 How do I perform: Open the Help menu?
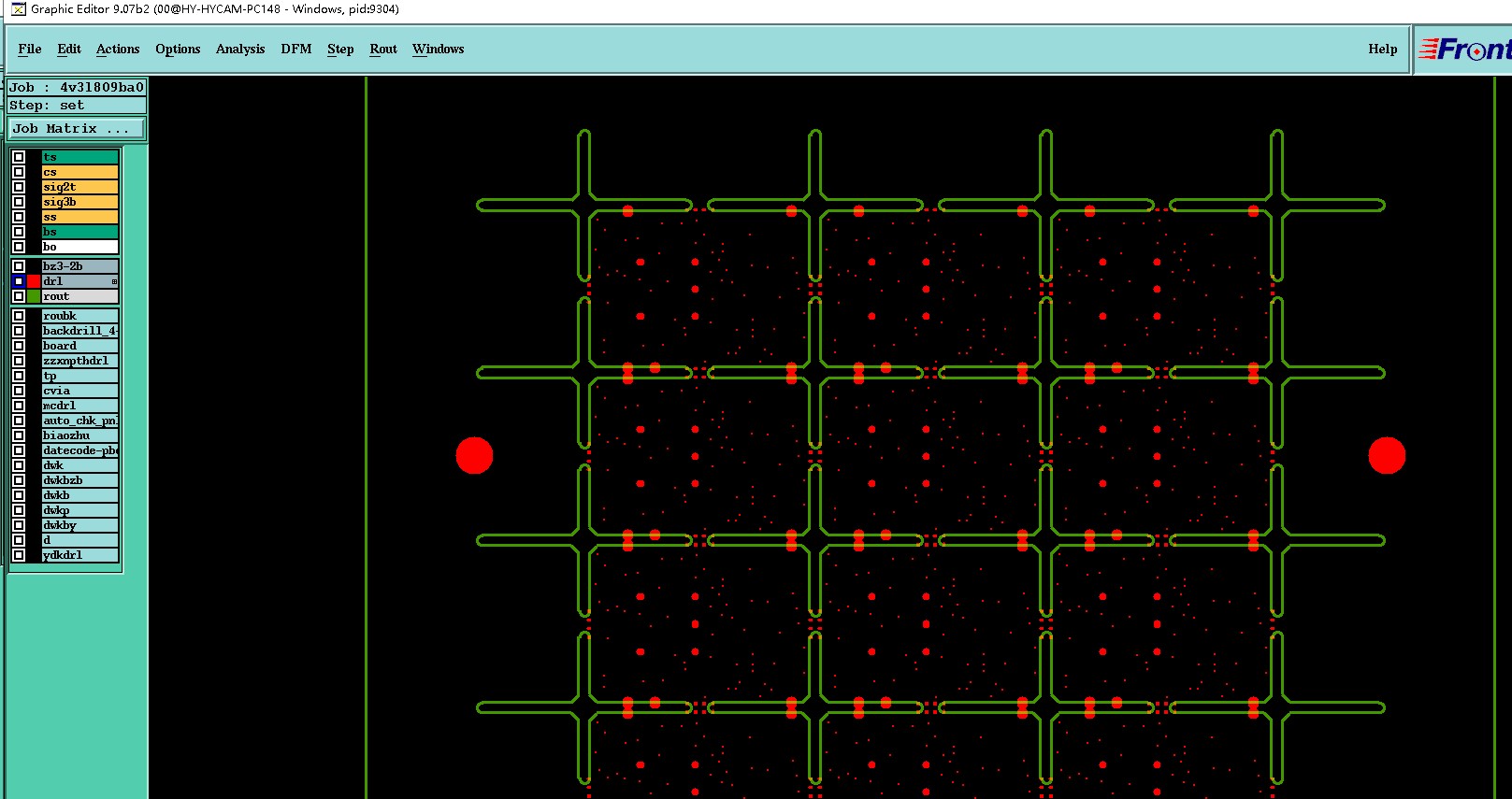tap(1383, 50)
